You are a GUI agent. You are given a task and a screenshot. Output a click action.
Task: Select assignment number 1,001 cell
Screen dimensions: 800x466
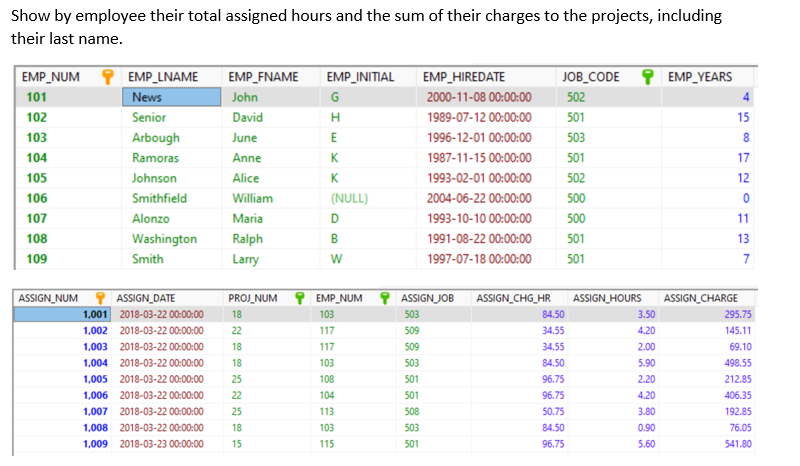pyautogui.click(x=62, y=314)
